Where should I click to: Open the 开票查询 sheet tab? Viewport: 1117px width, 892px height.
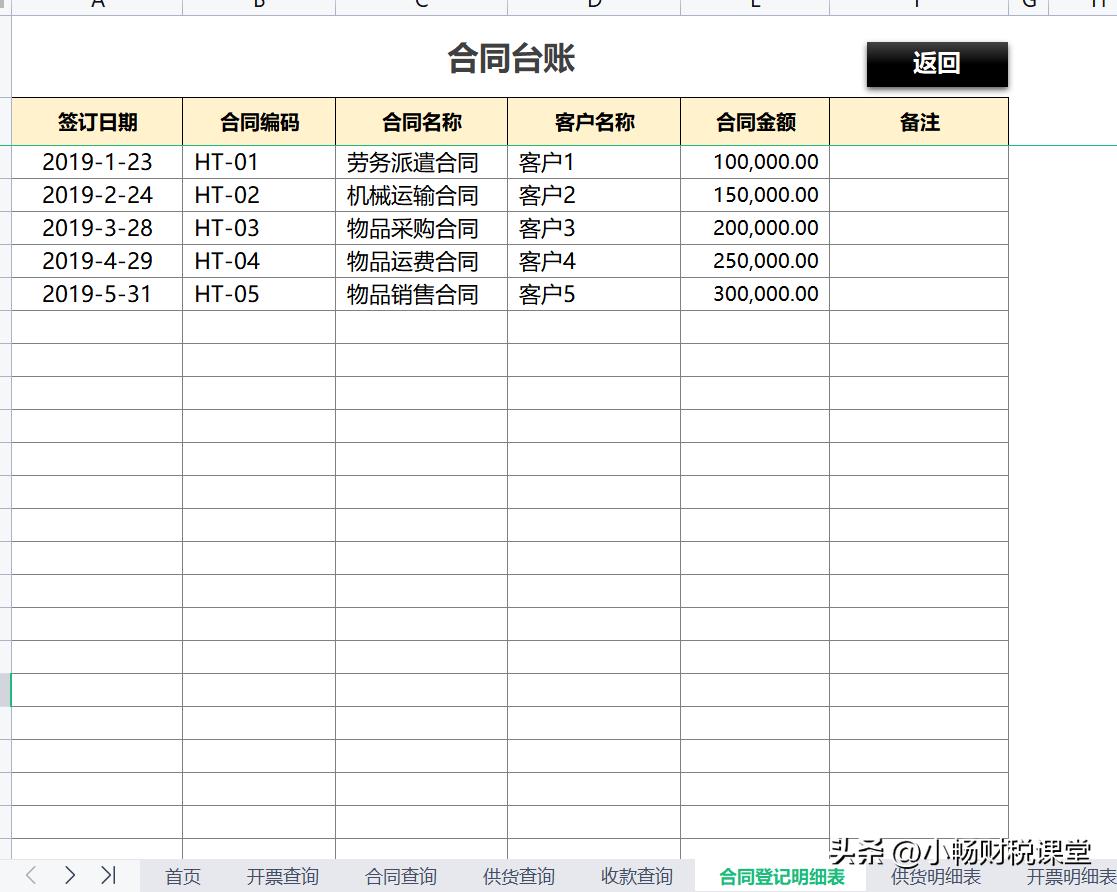(x=282, y=875)
